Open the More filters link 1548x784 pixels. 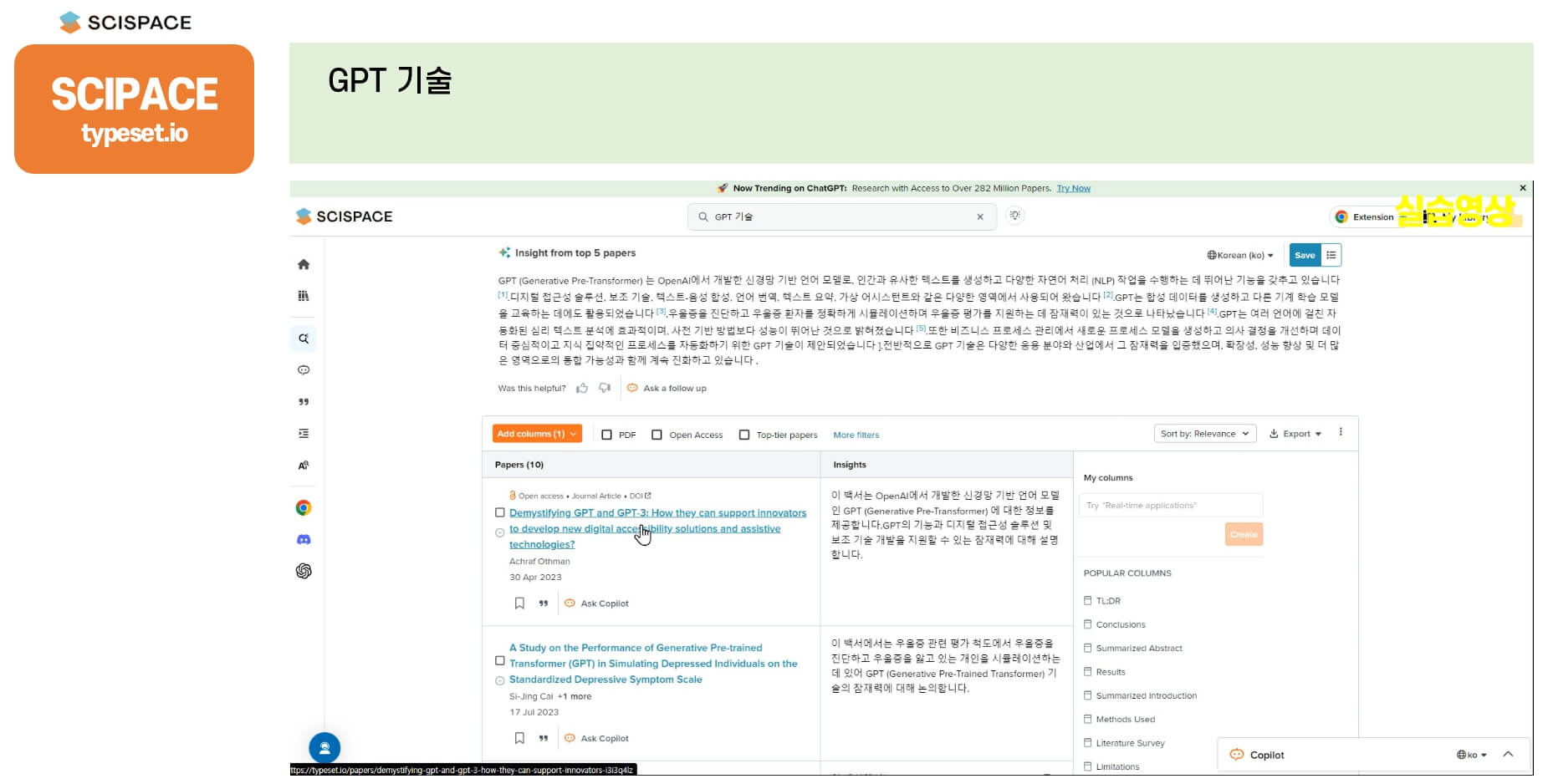click(856, 435)
